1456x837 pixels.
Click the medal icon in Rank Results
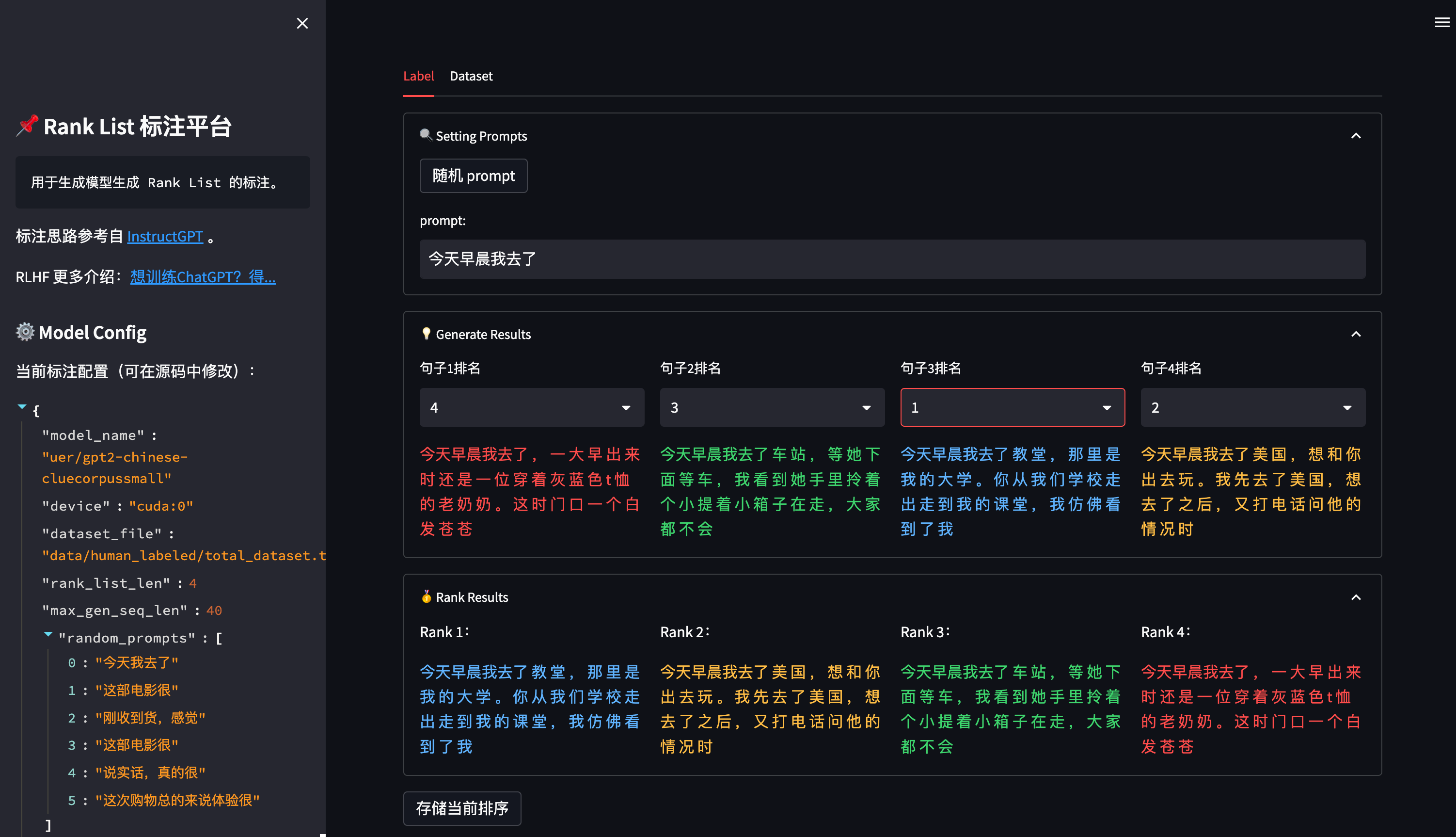426,596
